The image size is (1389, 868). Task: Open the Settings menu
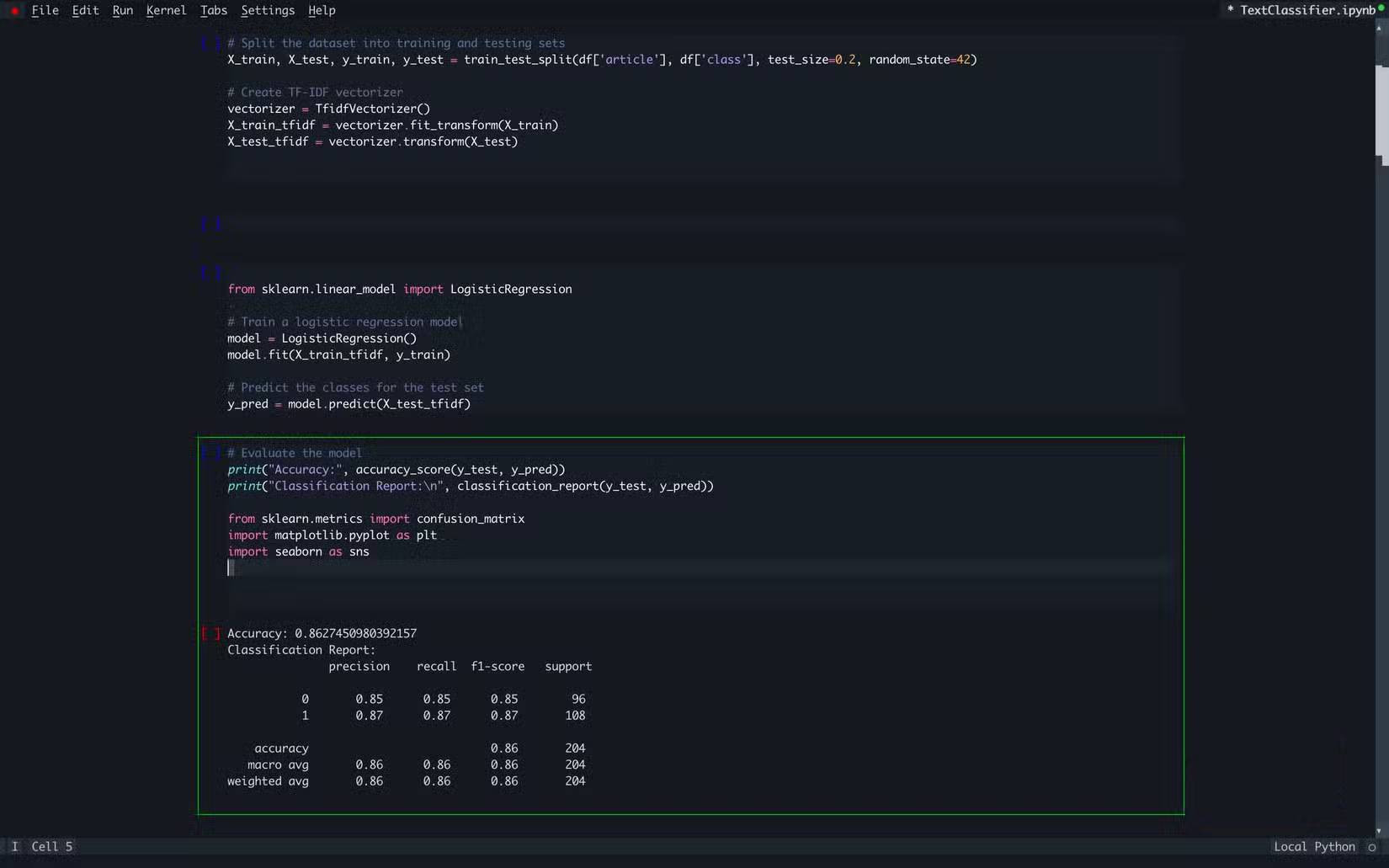267,10
